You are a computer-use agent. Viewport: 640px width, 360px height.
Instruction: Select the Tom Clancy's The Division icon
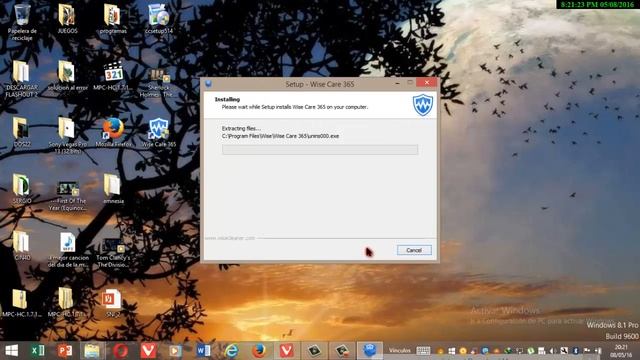[113, 253]
